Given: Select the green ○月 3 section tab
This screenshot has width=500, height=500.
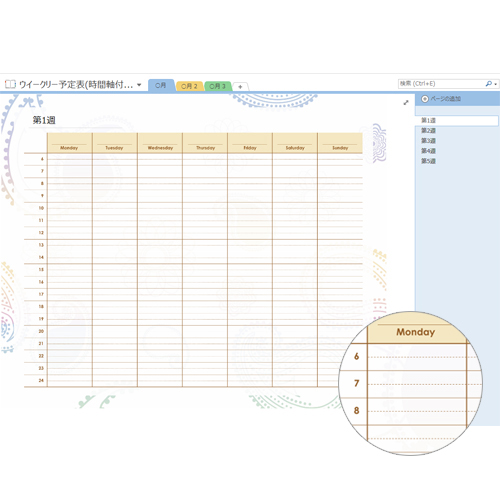Looking at the screenshot, I should (x=217, y=86).
